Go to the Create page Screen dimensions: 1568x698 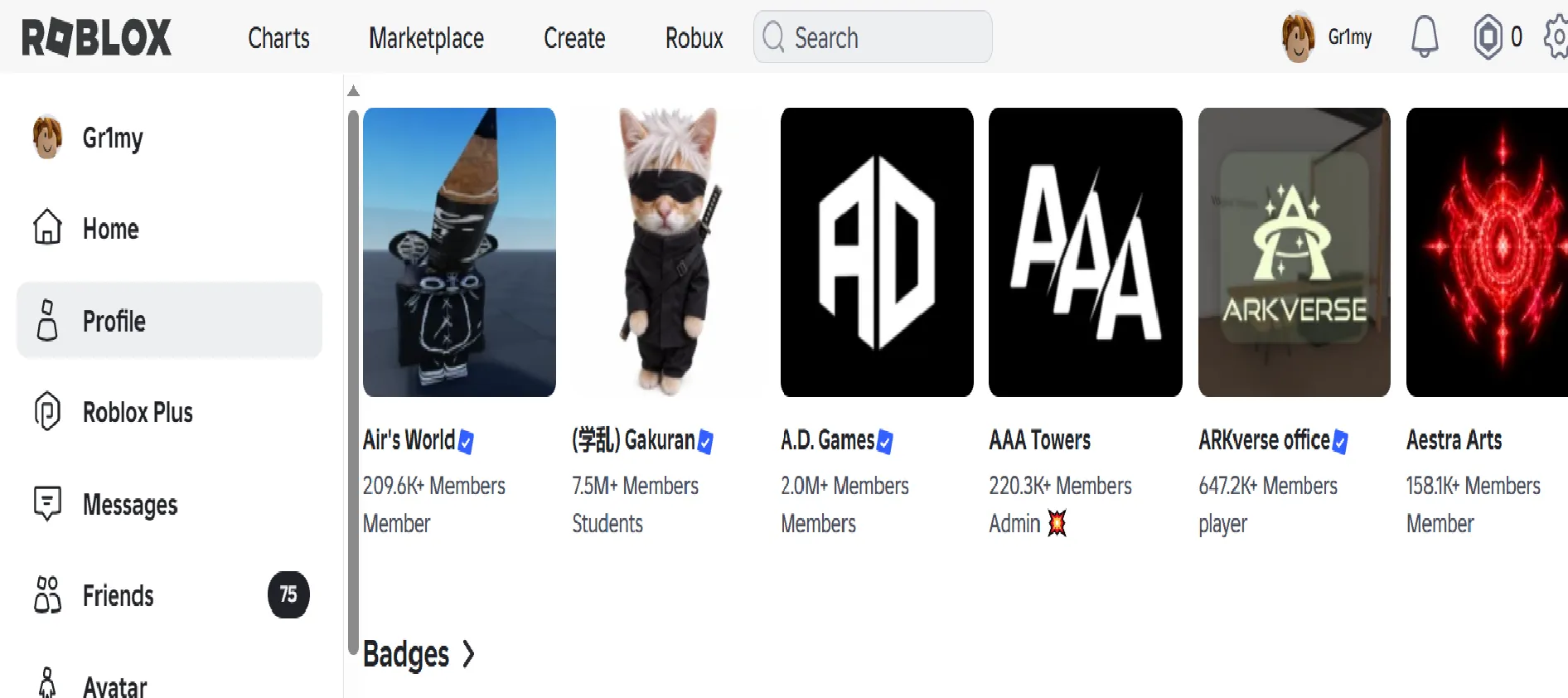[x=574, y=38]
